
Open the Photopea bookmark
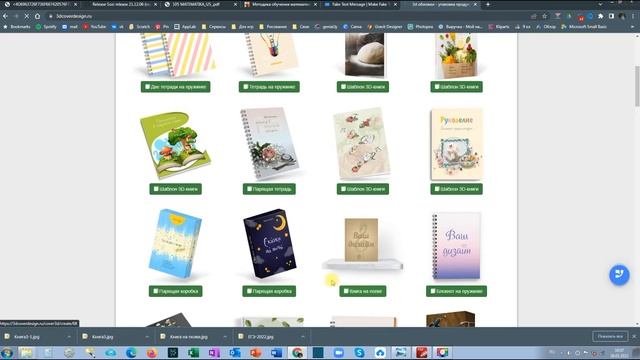(420, 27)
